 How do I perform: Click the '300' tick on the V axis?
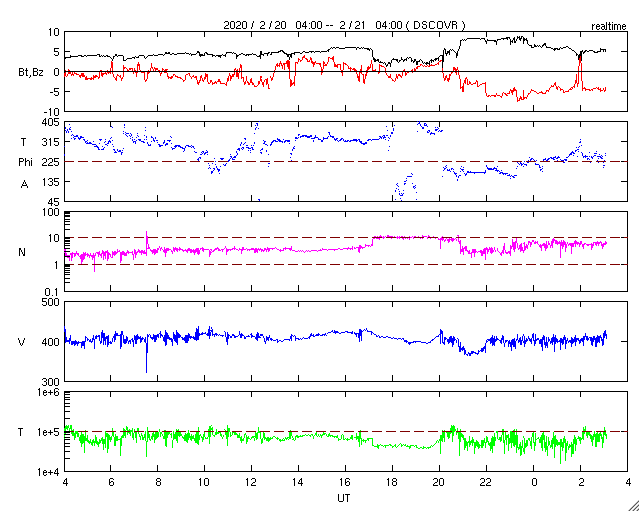point(51,381)
